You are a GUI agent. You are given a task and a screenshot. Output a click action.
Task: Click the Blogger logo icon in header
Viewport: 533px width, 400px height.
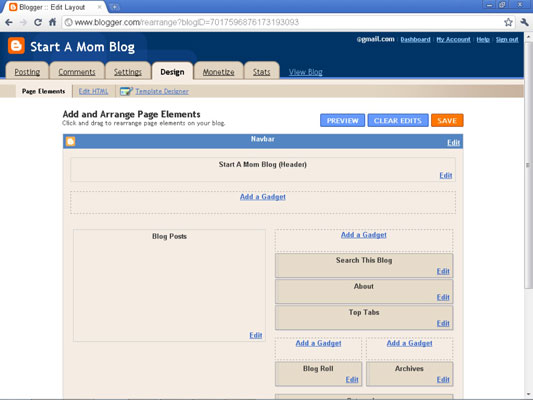click(16, 46)
